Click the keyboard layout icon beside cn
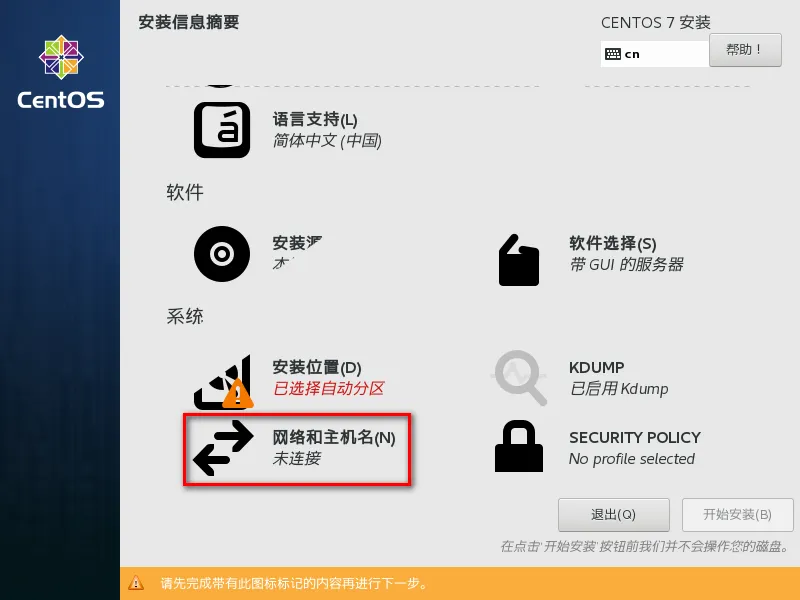The height and width of the screenshot is (600, 800). click(x=613, y=54)
